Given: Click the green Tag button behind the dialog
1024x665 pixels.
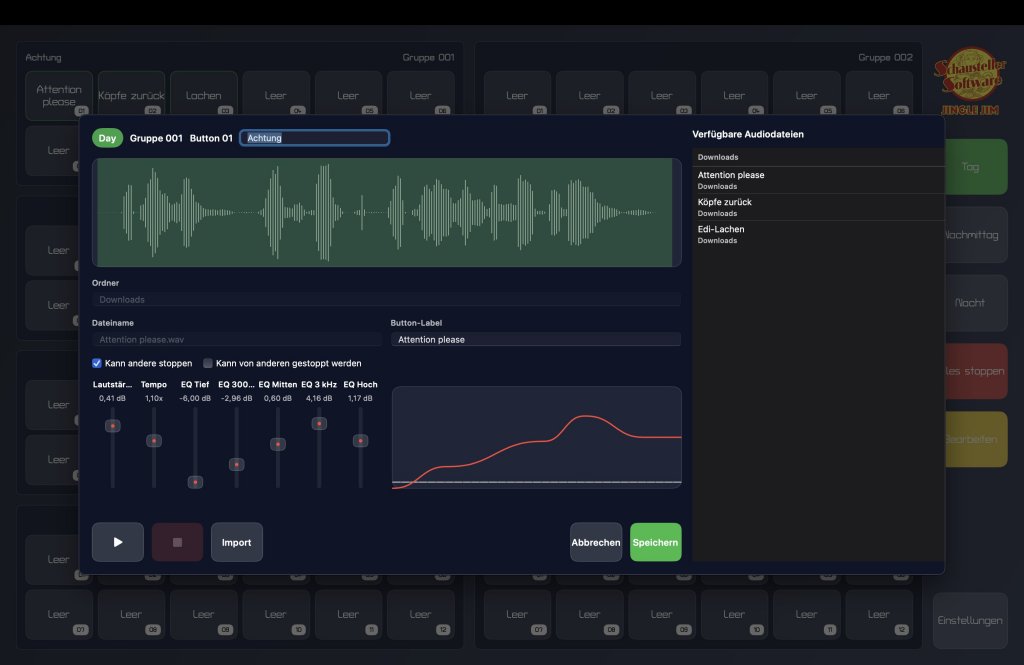Looking at the screenshot, I should (x=976, y=167).
